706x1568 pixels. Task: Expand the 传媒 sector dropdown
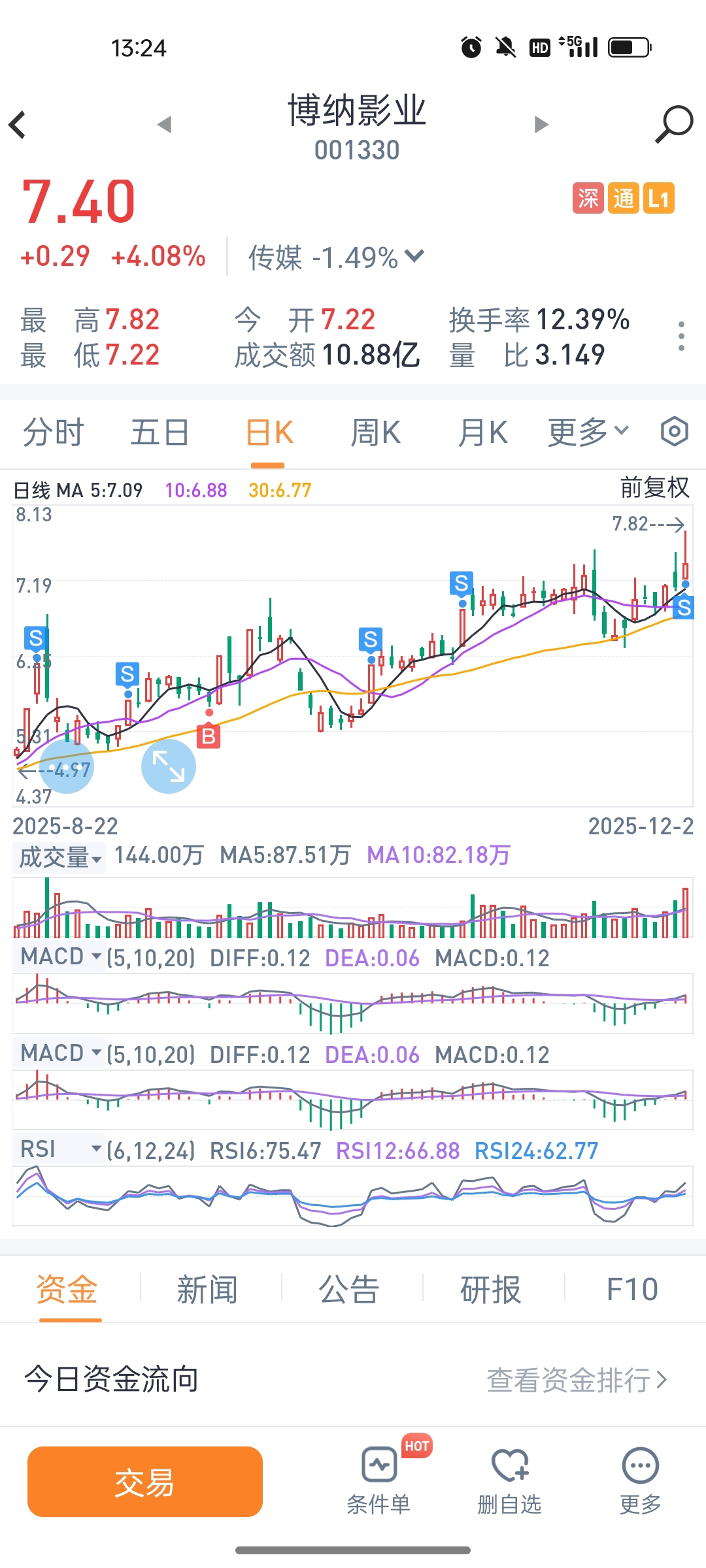tap(414, 255)
